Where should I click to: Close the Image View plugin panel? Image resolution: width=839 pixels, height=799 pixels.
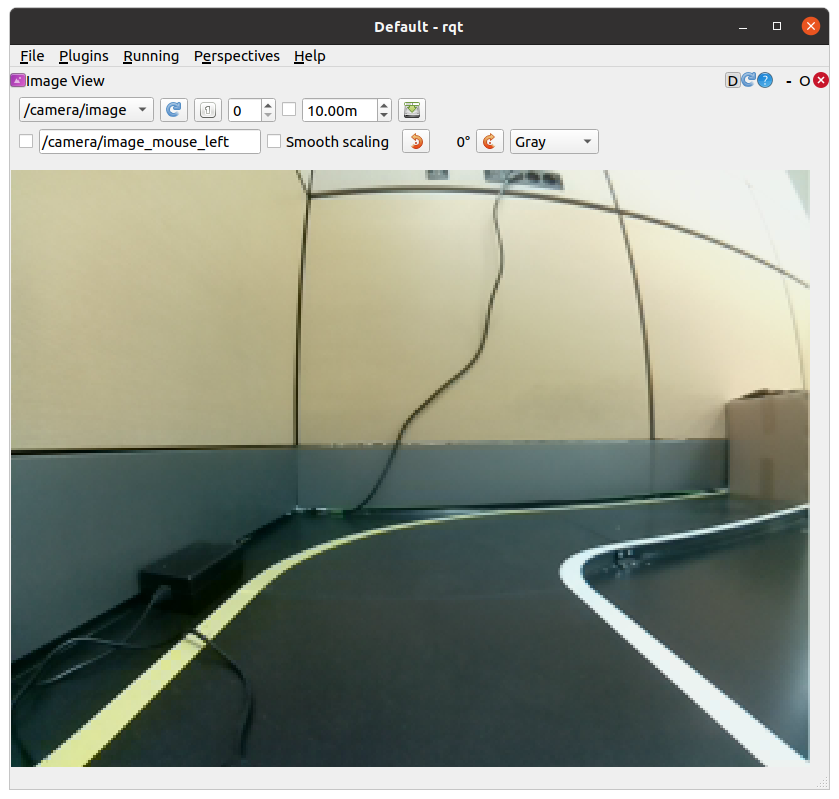click(821, 80)
